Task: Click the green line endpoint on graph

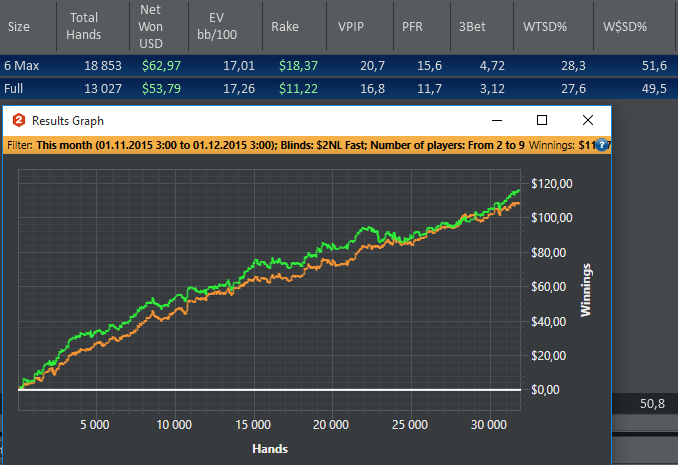Action: tap(518, 190)
